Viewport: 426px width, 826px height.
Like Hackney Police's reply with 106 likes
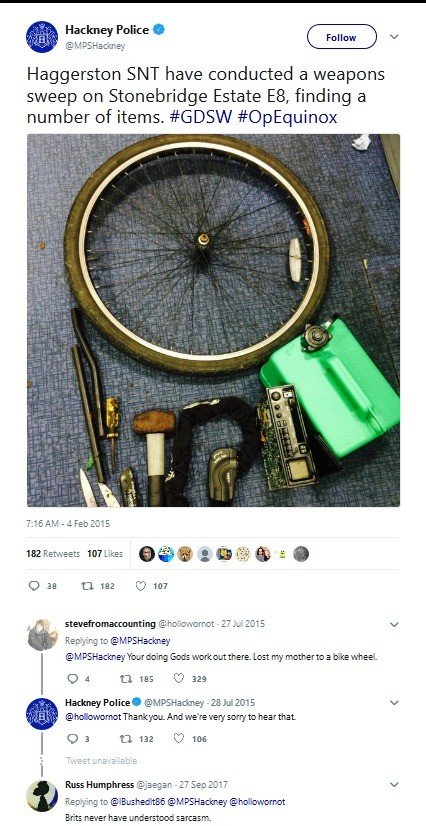coord(179,739)
